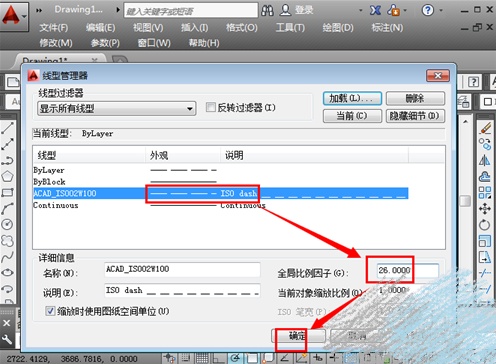Open the Insert (插入) menu
Viewport: 496px width, 364px height.
195,28
